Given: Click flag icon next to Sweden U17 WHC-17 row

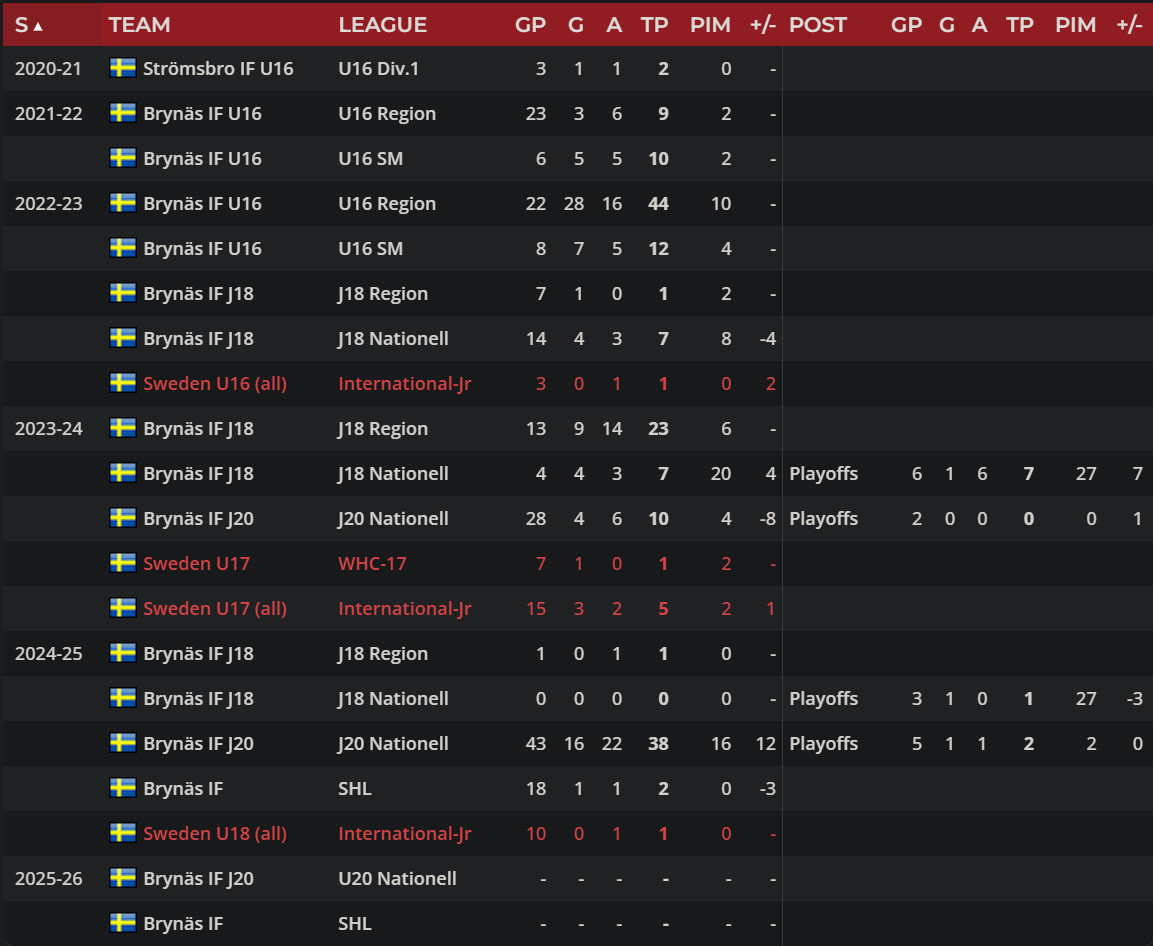Looking at the screenshot, I should pyautogui.click(x=123, y=563).
